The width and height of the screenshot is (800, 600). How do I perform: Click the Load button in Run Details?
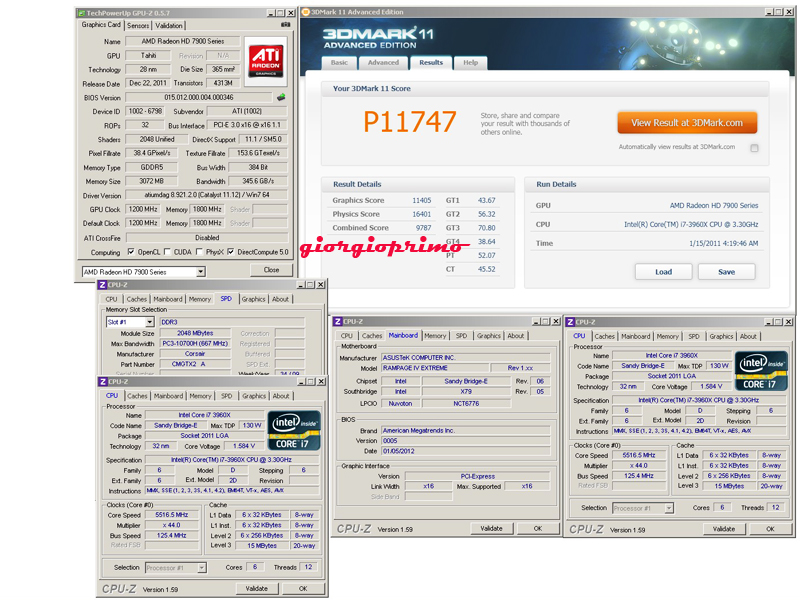tap(663, 272)
